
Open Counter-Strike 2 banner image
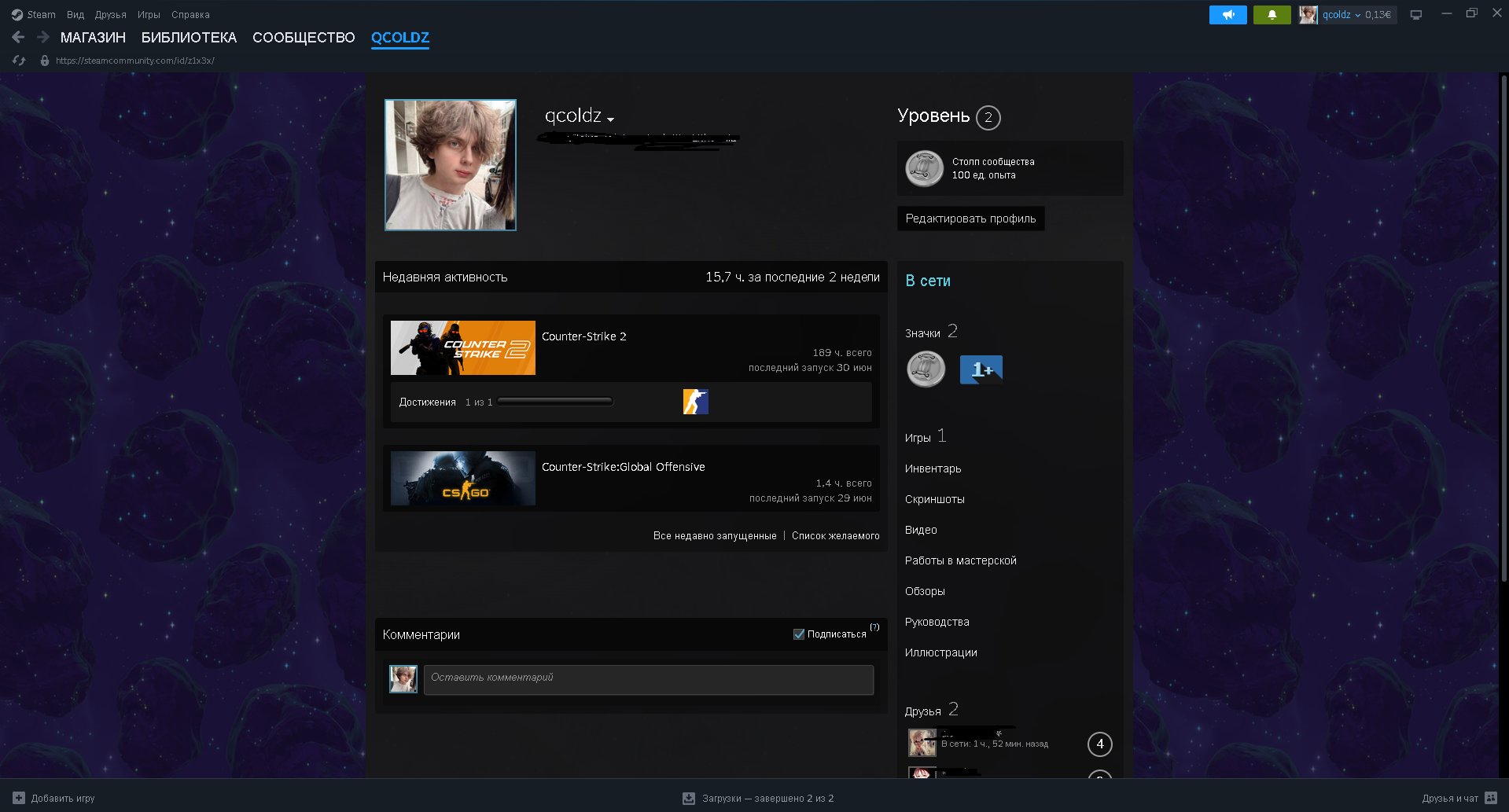(463, 347)
